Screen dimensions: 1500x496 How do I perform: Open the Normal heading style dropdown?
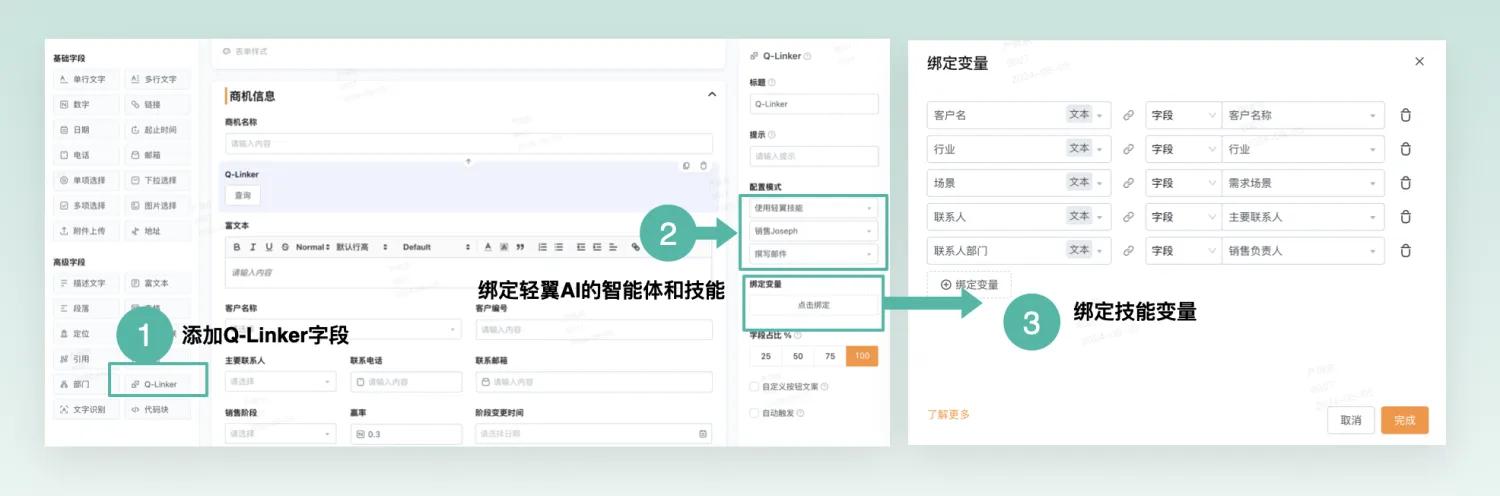click(x=313, y=247)
